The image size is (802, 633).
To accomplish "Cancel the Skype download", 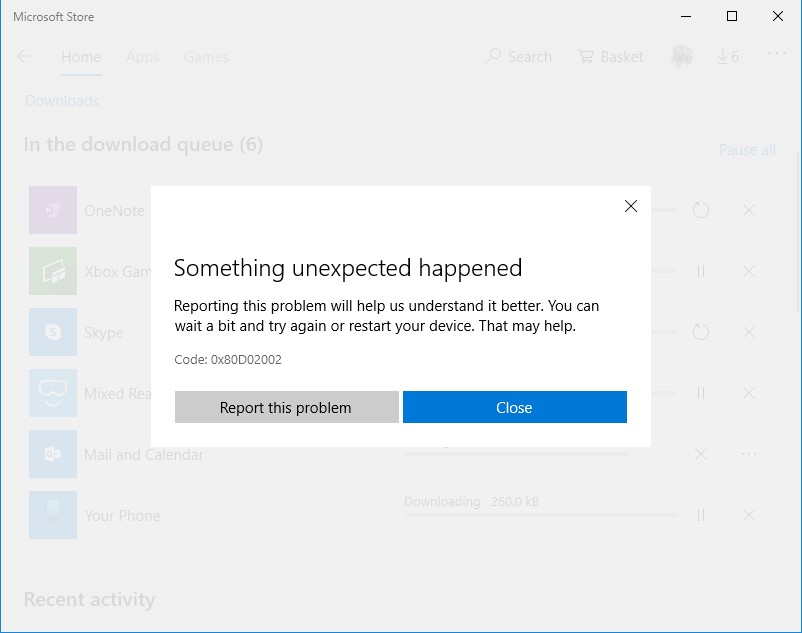I will (x=749, y=332).
